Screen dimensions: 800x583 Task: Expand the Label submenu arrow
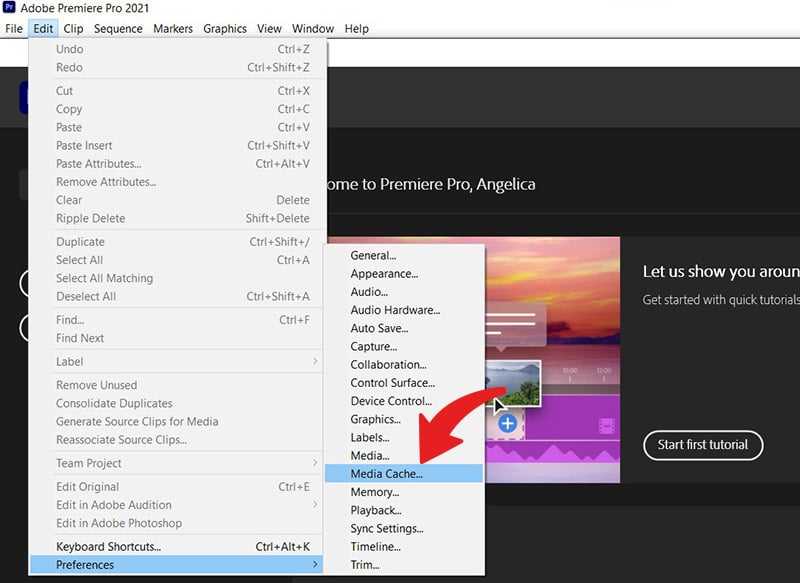click(315, 361)
